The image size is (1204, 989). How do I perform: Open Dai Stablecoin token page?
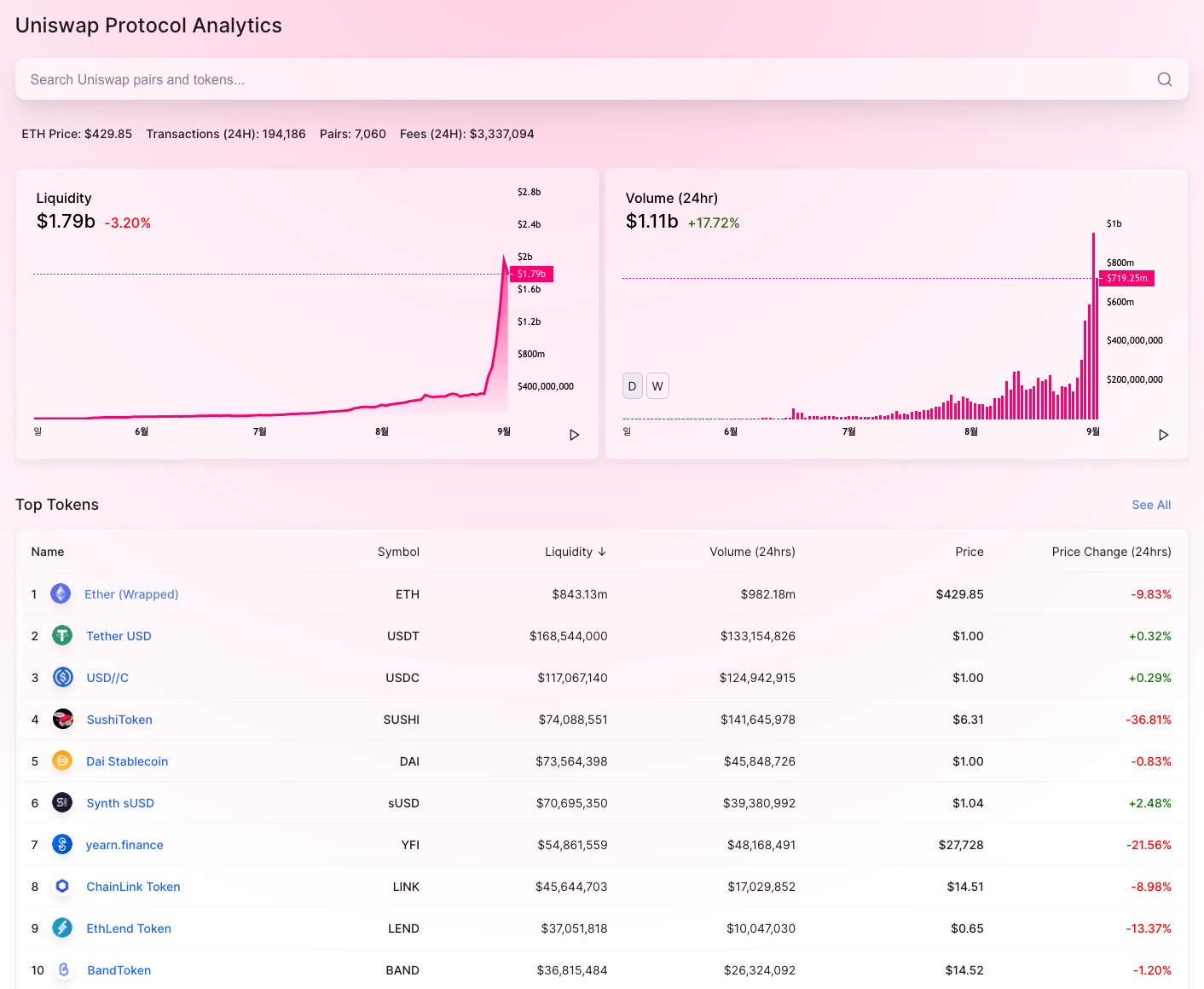[x=127, y=761]
